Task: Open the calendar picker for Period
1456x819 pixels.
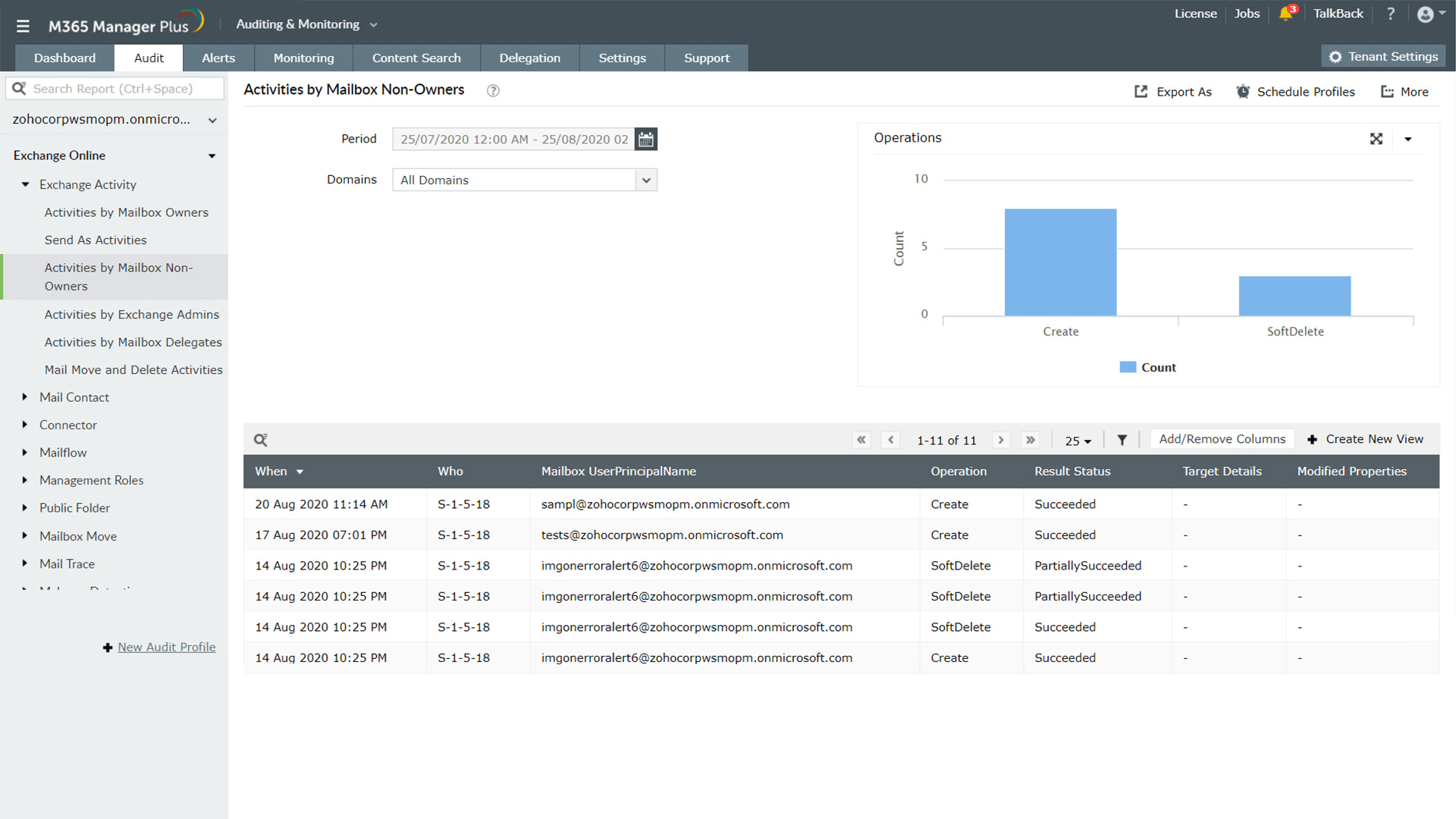Action: 645,140
